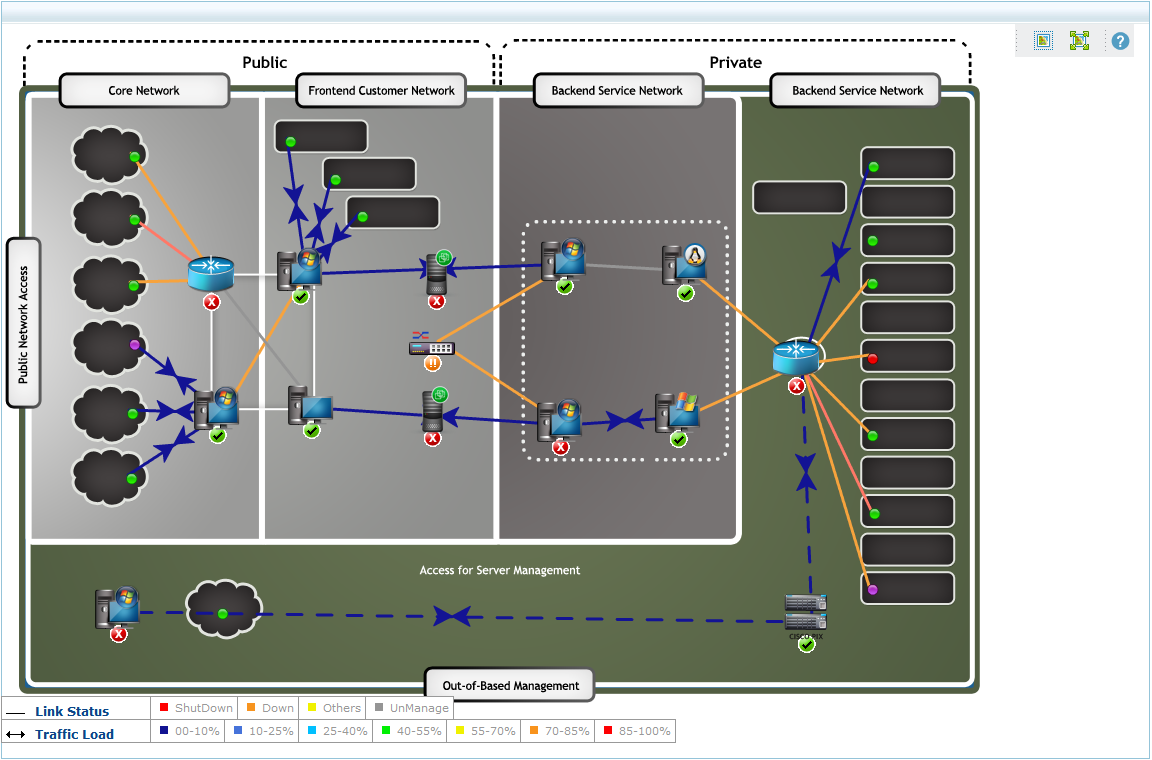Screen dimensions: 1152x760
Task: Open the blue question mark help
Action: [1120, 41]
